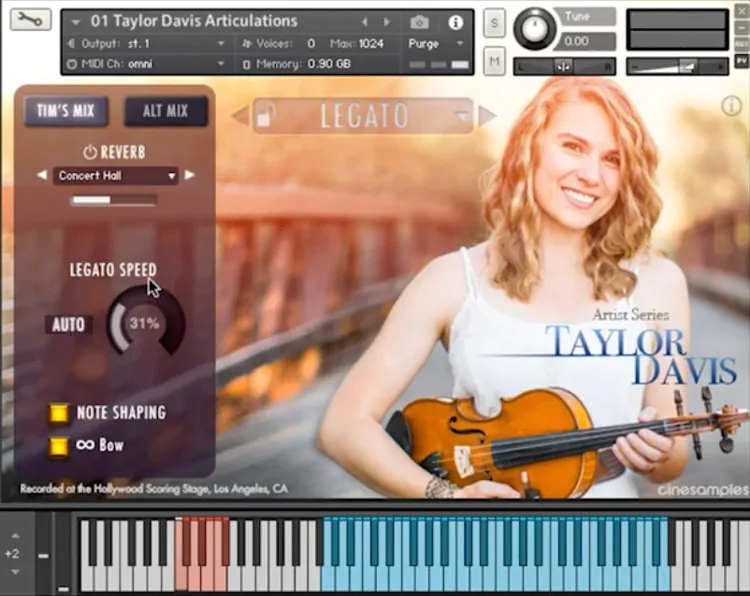Viewport: 750px width, 596px height.
Task: Click the reverb amount slider
Action: [113, 200]
